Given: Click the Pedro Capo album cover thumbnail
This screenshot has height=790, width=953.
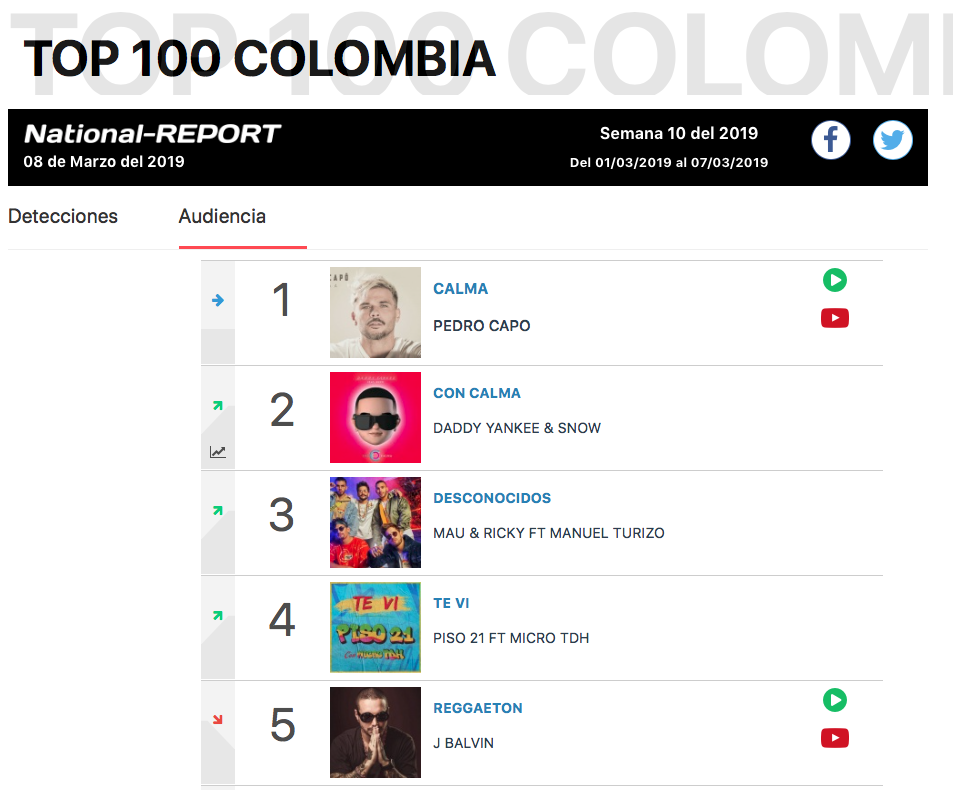Looking at the screenshot, I should [x=375, y=312].
